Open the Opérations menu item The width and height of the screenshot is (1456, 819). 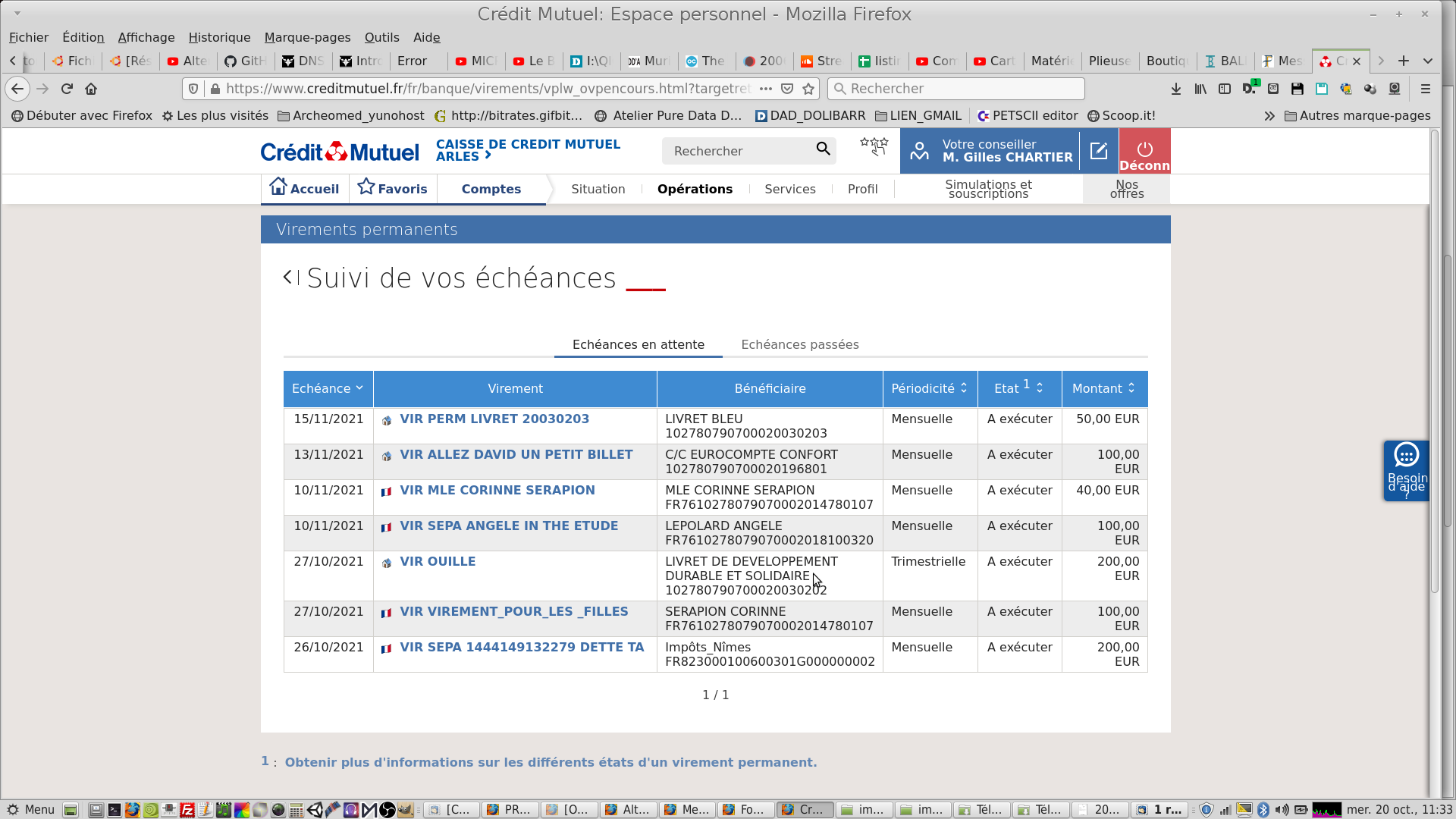click(x=695, y=189)
